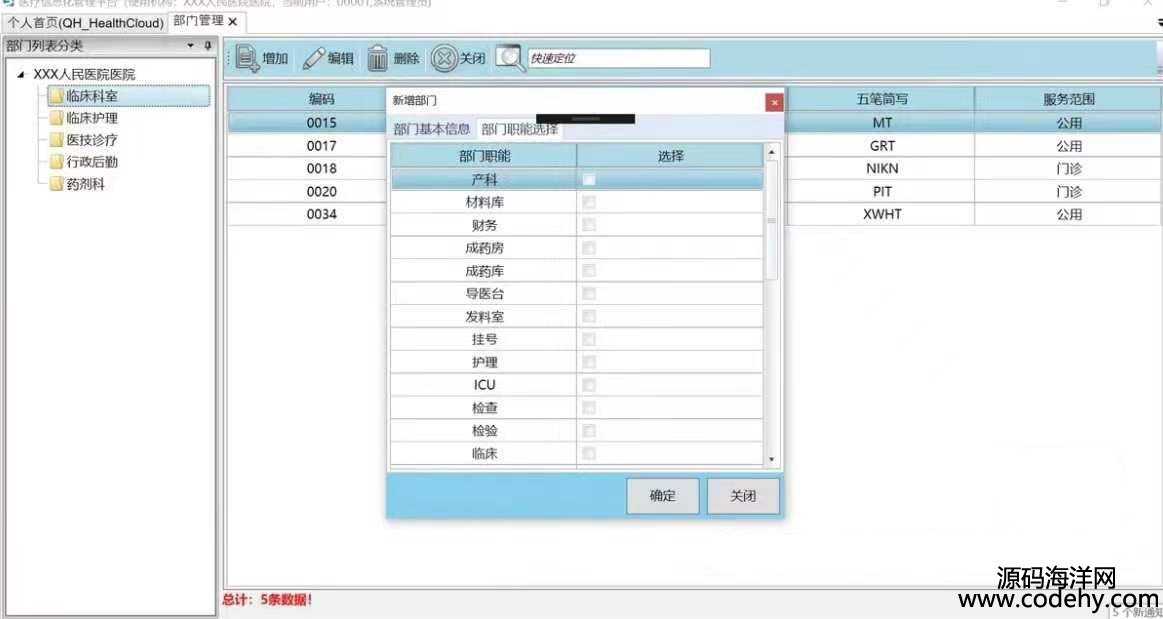The image size is (1163, 619).
Task: Check the 产科 function checkbox
Action: pyautogui.click(x=589, y=180)
